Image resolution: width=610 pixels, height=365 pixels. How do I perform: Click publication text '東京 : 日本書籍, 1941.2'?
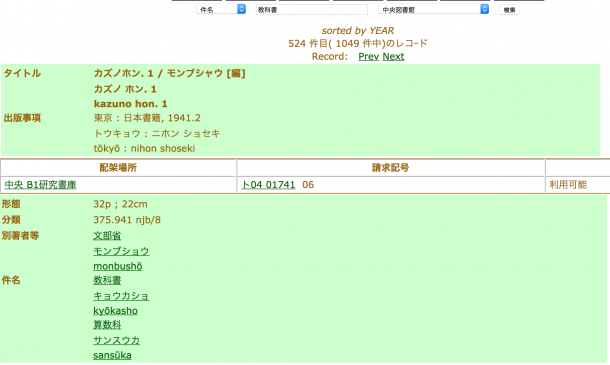(147, 118)
